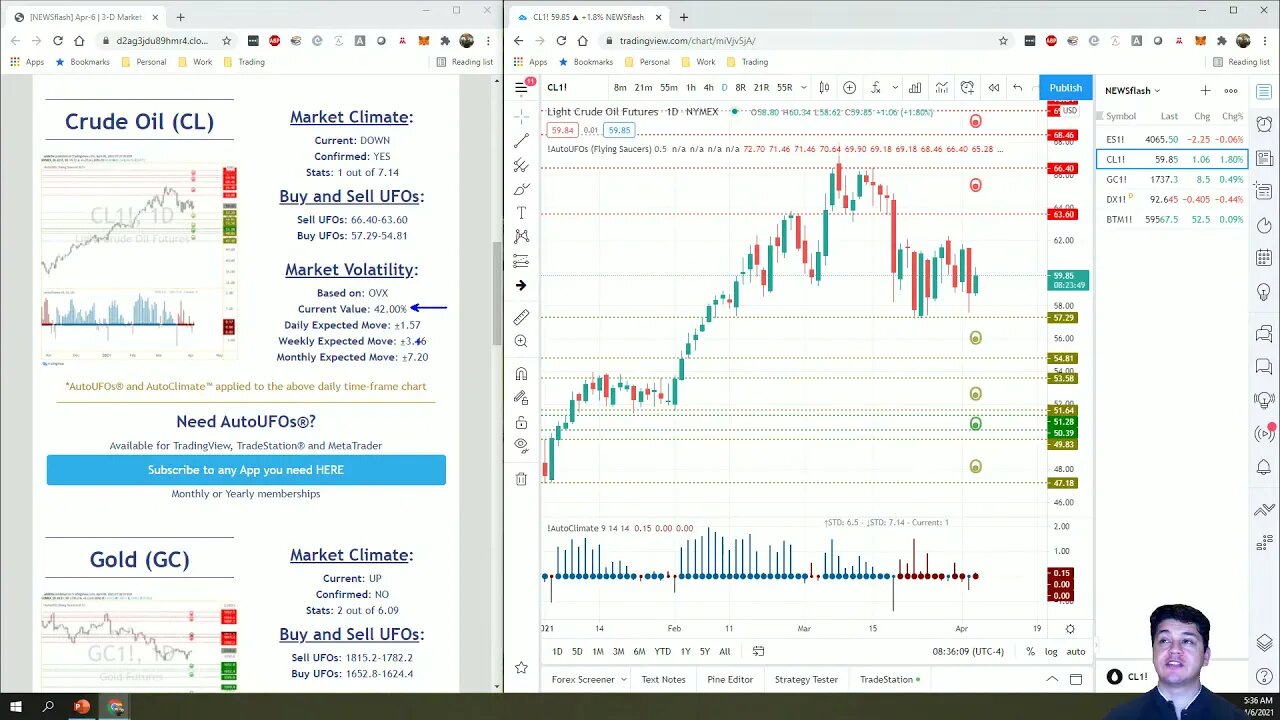Open the chart patterns tool
1280x720 pixels.
point(521,237)
